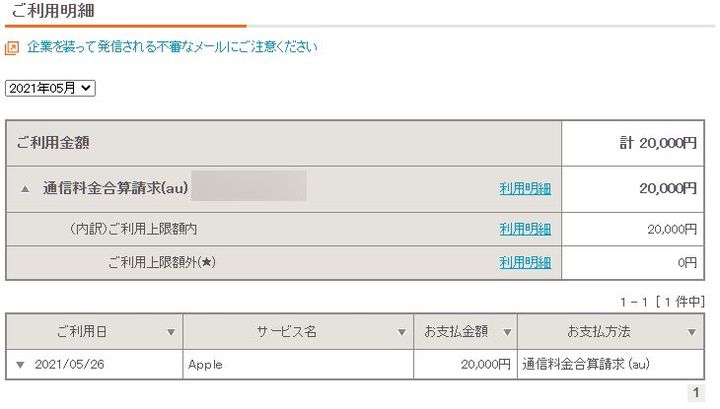Click the 2021/05/26 date text
720x409 pixels.
pyautogui.click(x=70, y=365)
